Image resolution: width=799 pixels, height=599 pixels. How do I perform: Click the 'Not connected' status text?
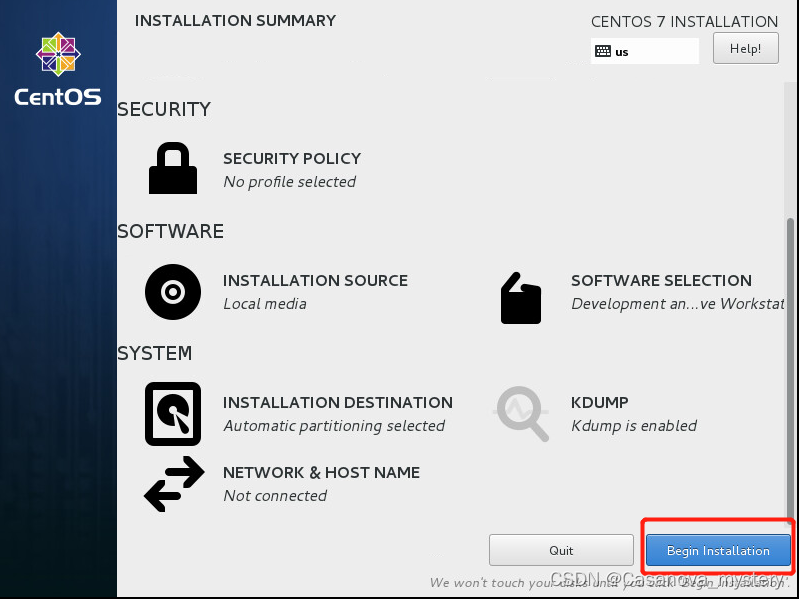click(275, 496)
